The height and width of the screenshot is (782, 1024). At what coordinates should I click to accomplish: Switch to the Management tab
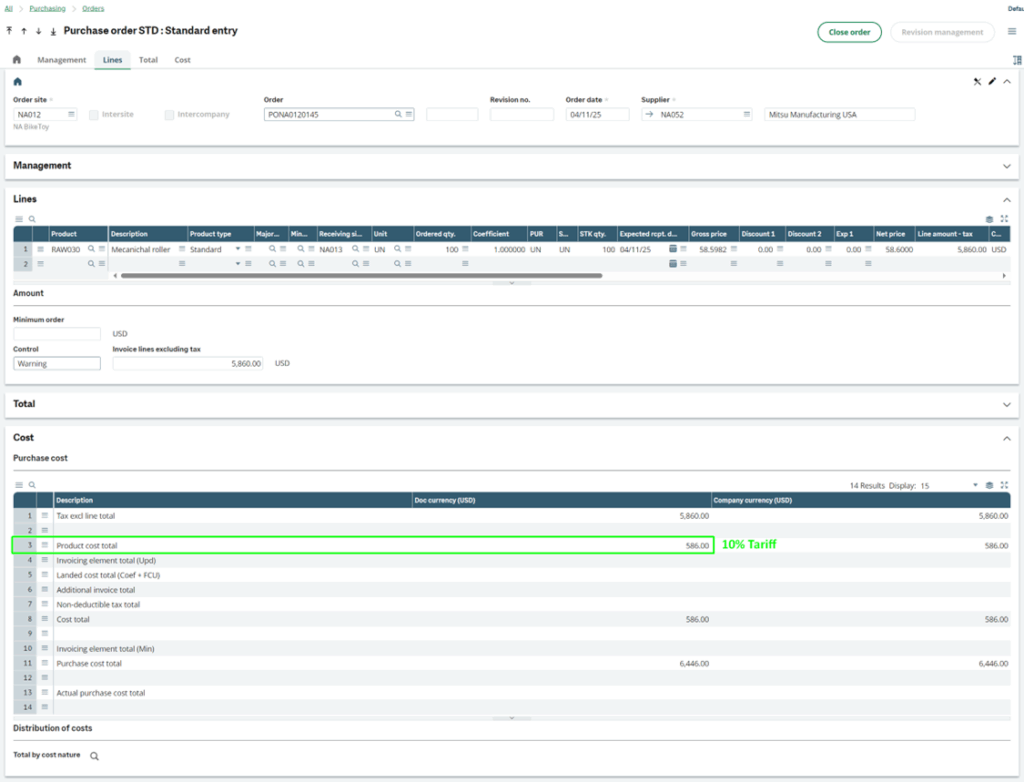pos(62,60)
